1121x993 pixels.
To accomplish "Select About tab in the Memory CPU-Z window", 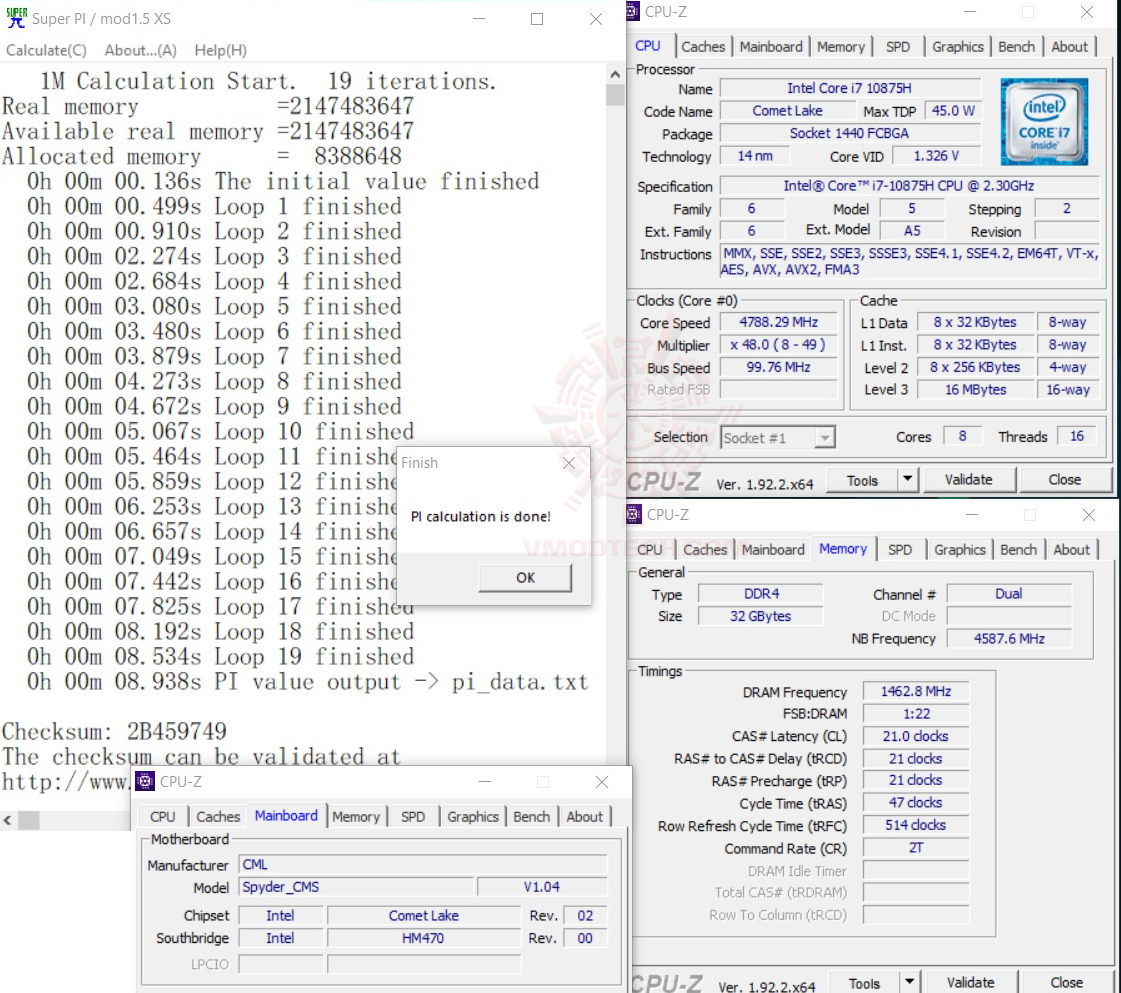I will pyautogui.click(x=1071, y=550).
